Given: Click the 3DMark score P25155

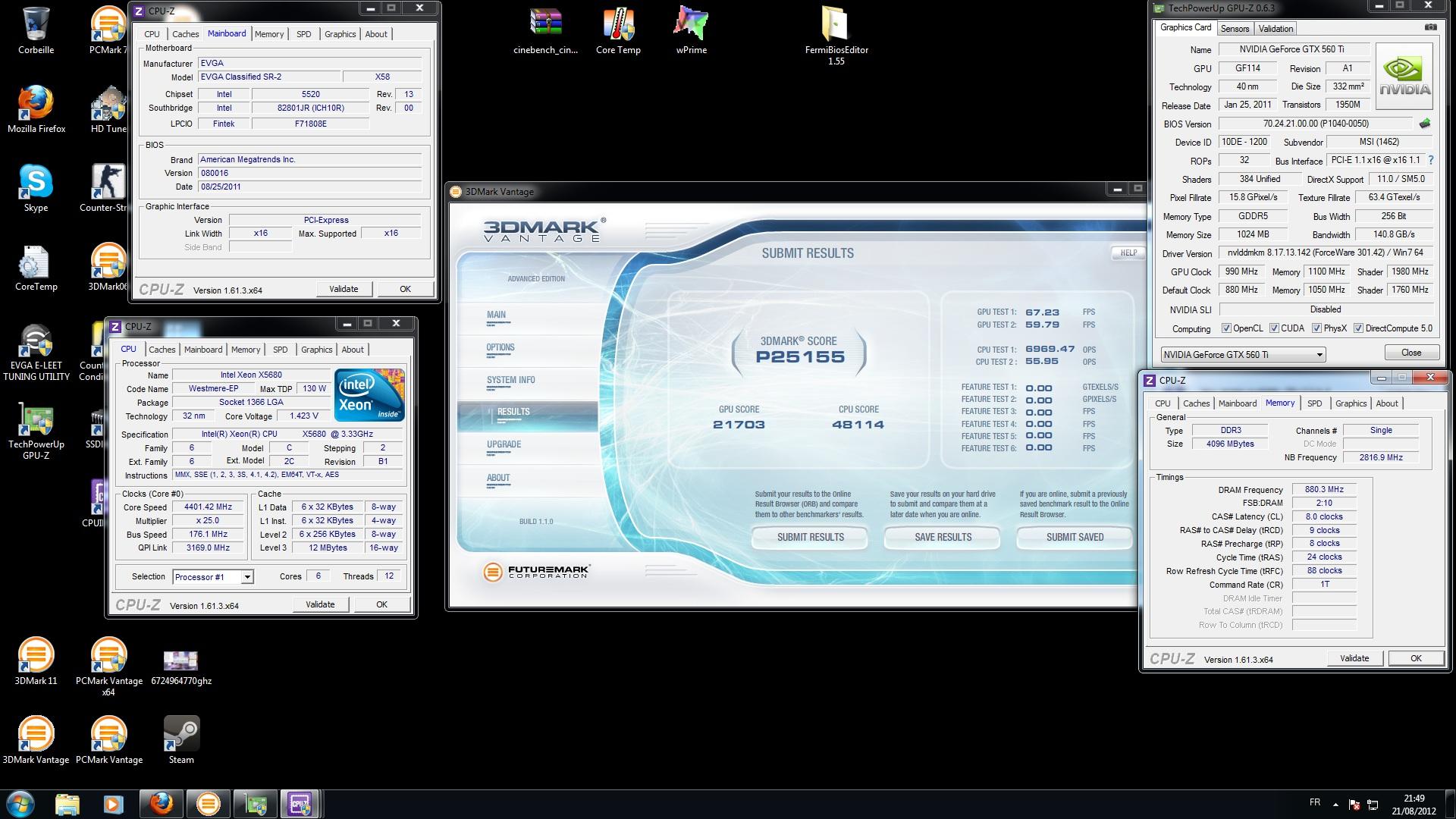Looking at the screenshot, I should (799, 357).
